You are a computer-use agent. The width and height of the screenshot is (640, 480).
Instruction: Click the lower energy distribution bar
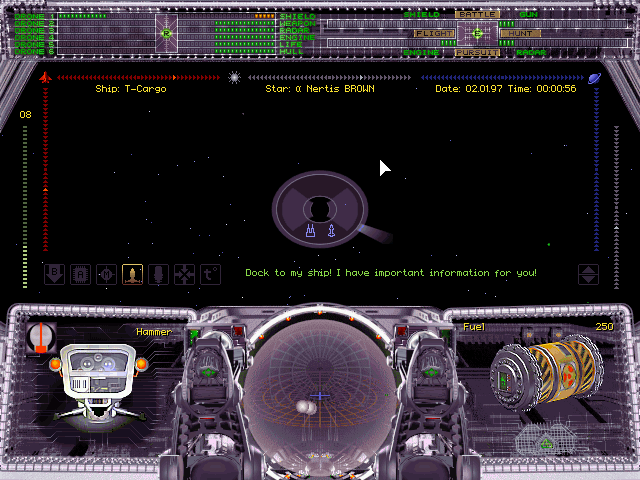click(477, 43)
